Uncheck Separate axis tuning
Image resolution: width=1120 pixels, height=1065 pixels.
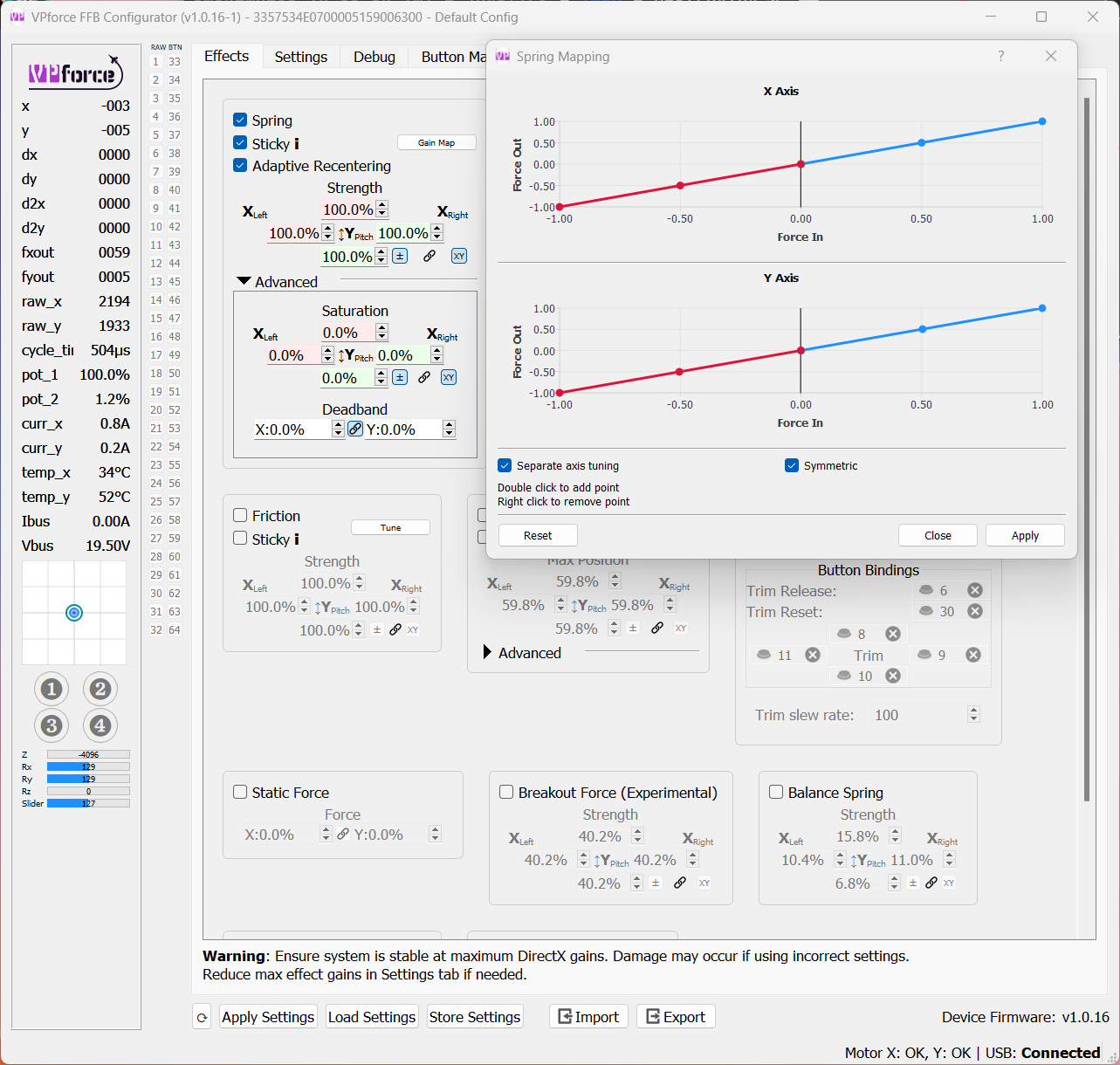[x=505, y=465]
